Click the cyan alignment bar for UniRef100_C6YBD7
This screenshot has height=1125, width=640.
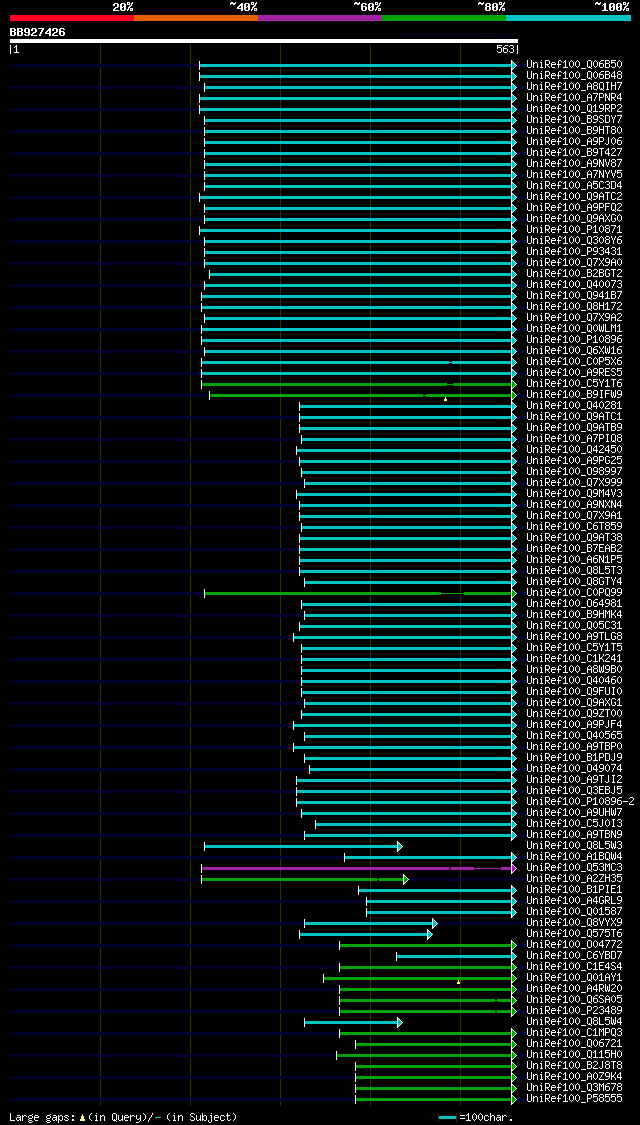456,958
